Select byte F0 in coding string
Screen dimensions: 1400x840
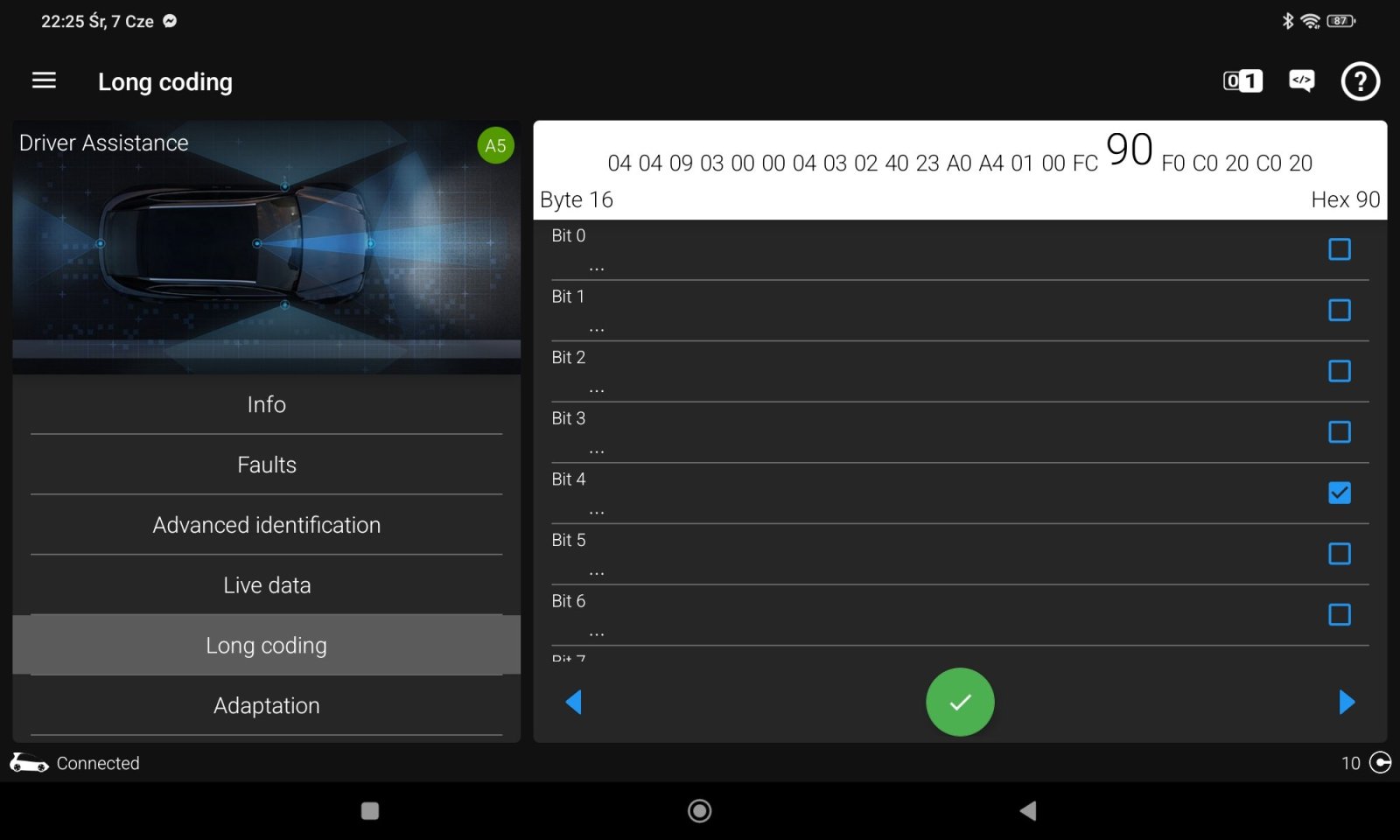[x=1173, y=164]
